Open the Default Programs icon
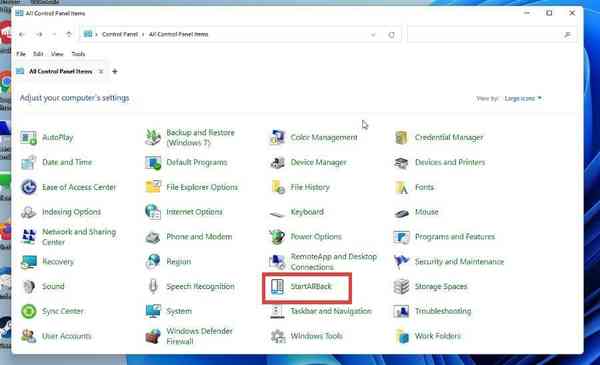This screenshot has height=365, width=600. click(x=153, y=162)
